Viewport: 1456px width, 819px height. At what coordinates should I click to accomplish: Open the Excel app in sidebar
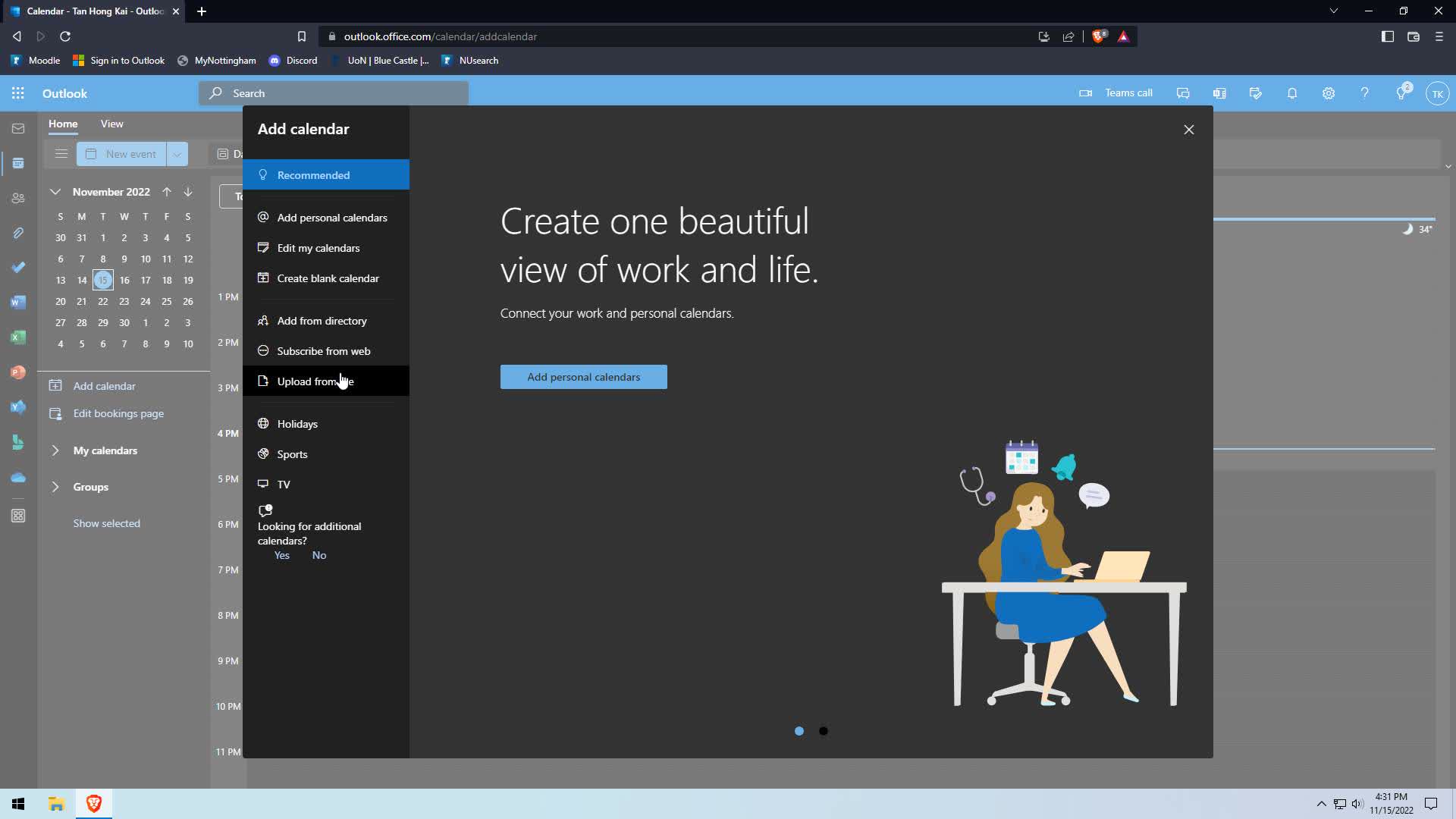[18, 337]
